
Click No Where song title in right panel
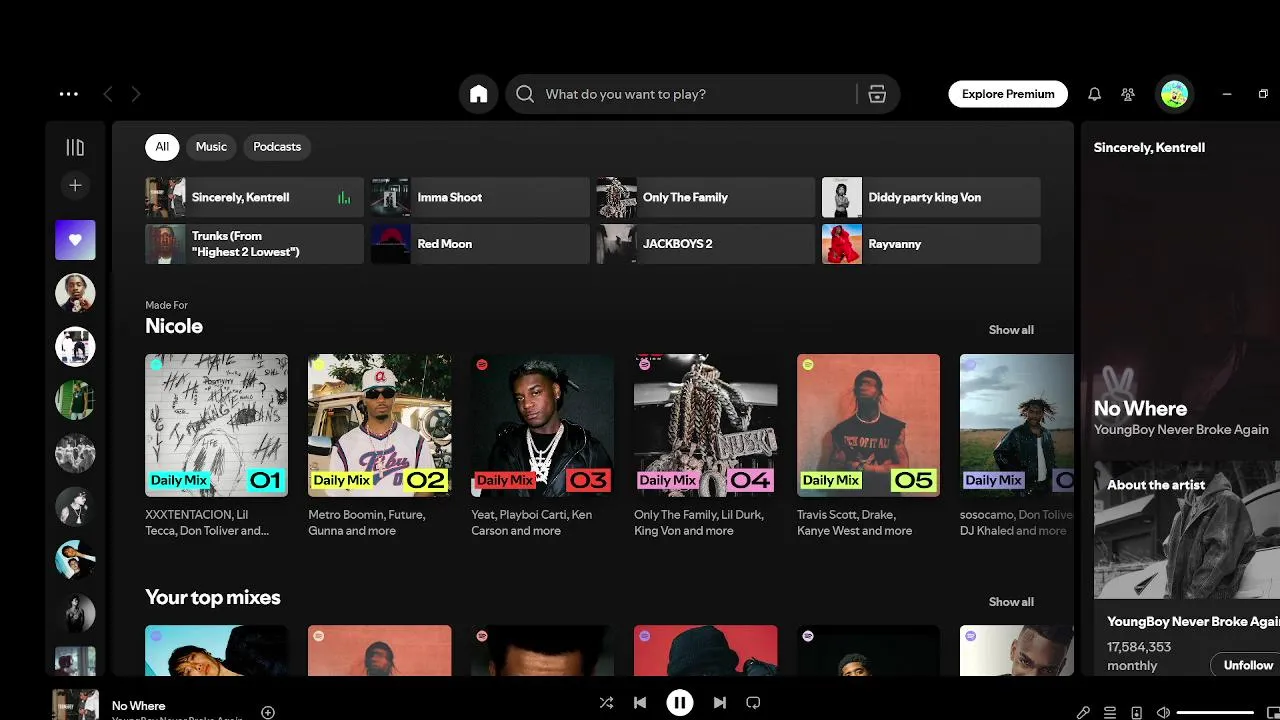point(1140,408)
